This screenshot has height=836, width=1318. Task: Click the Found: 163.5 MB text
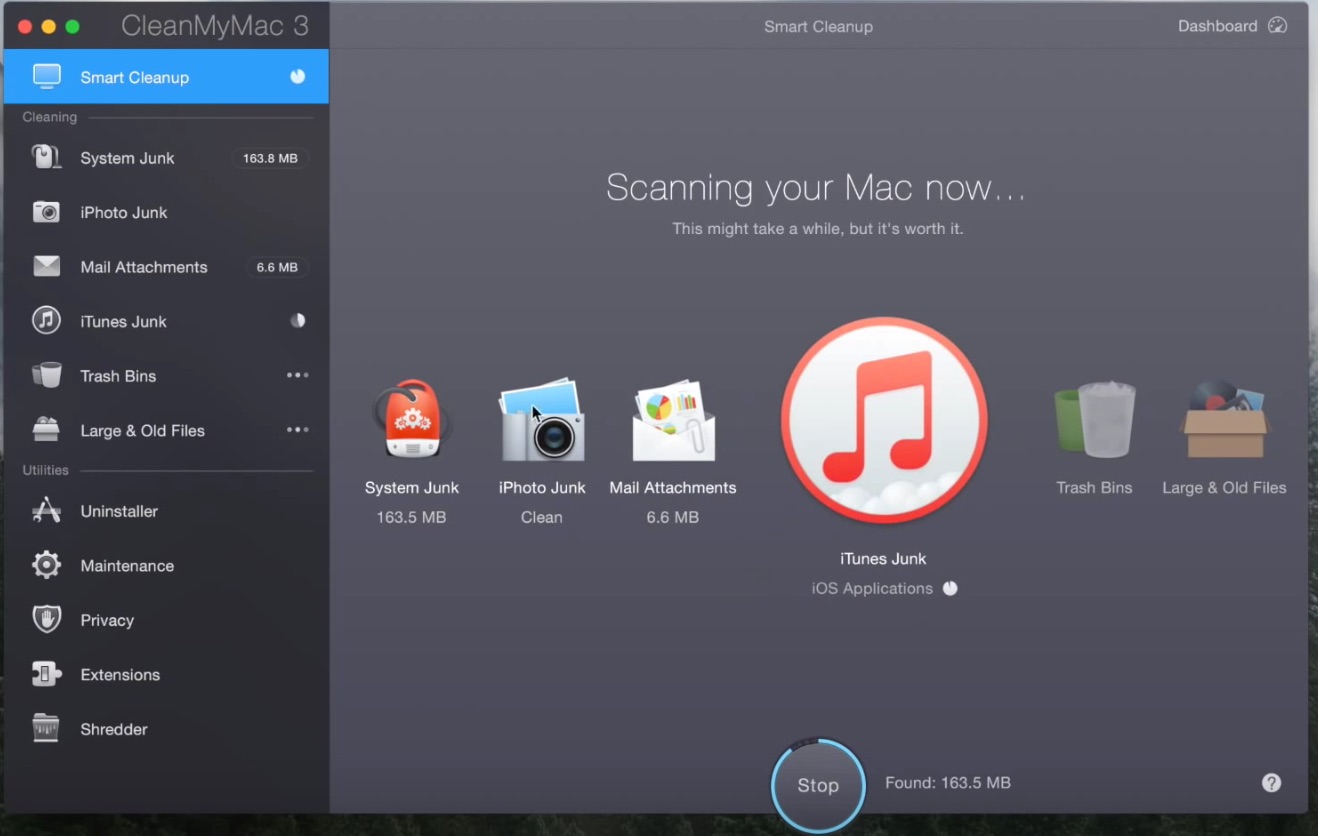click(x=948, y=783)
